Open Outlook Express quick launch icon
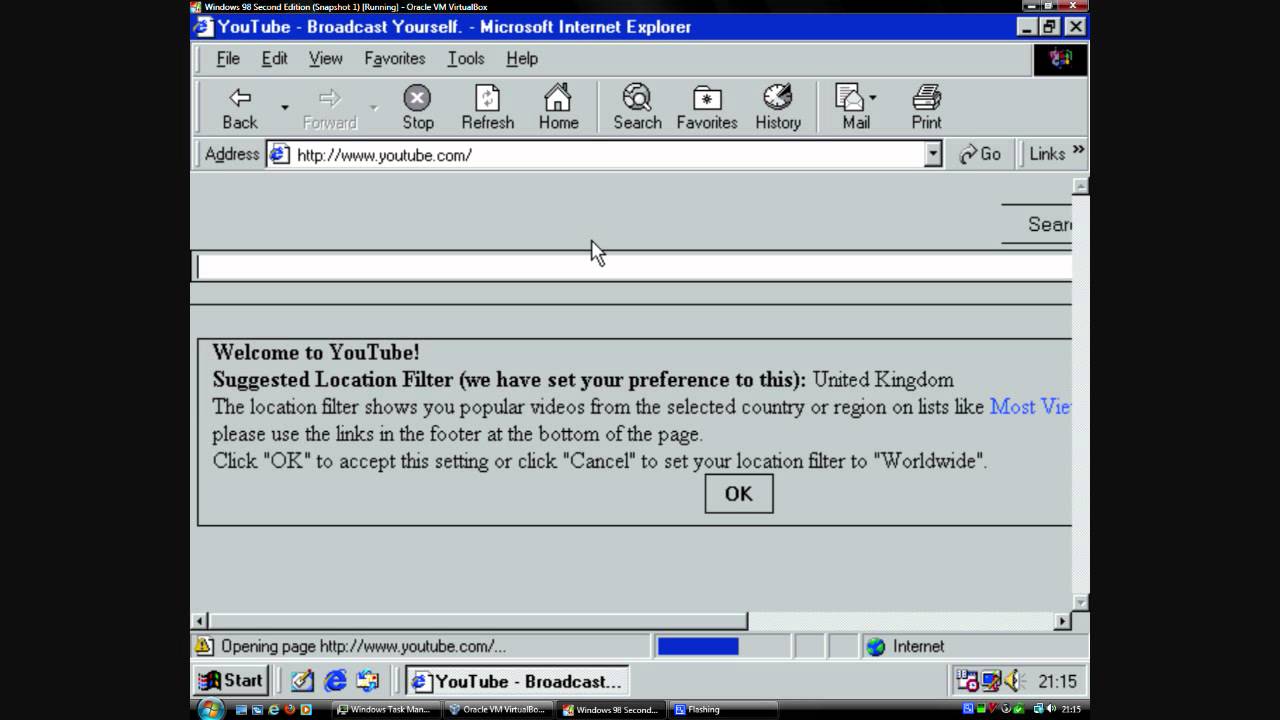The image size is (1280, 720). pyautogui.click(x=368, y=681)
